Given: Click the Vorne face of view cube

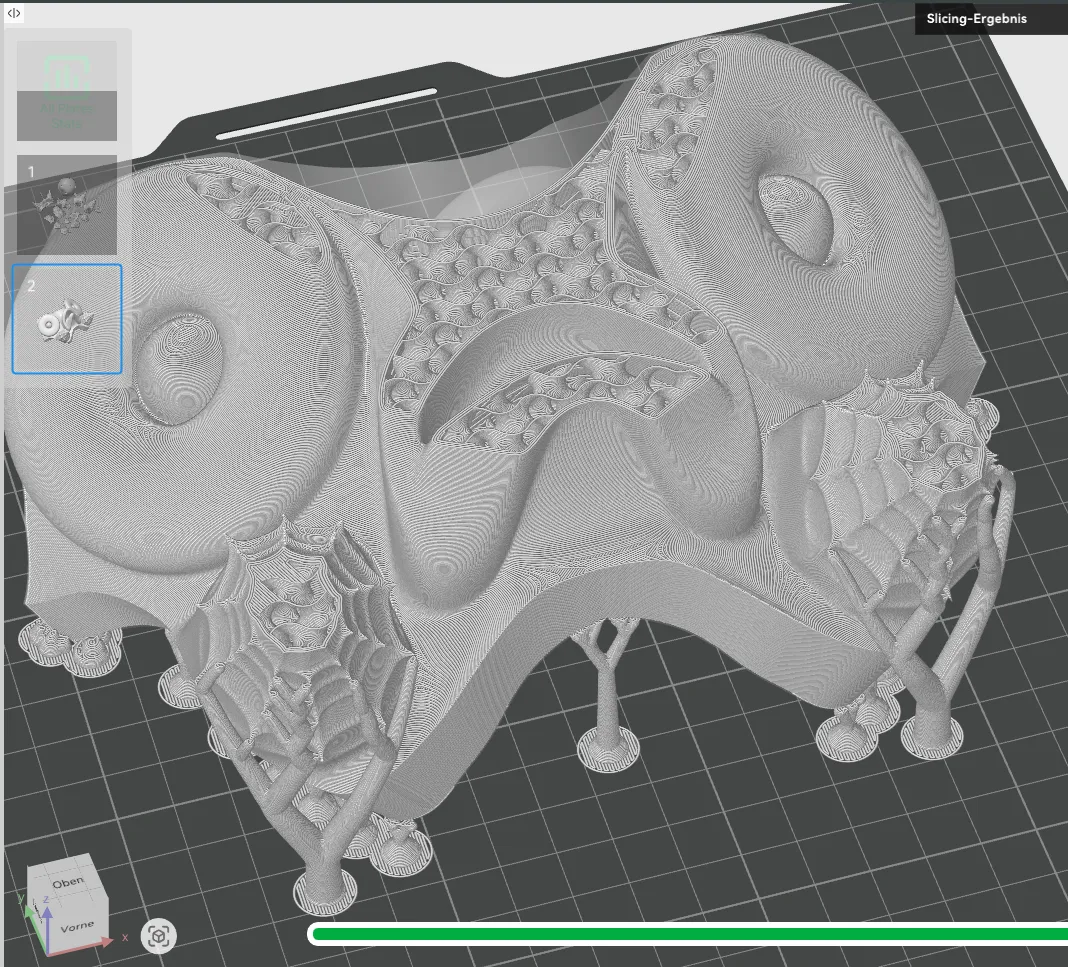Looking at the screenshot, I should point(76,927).
